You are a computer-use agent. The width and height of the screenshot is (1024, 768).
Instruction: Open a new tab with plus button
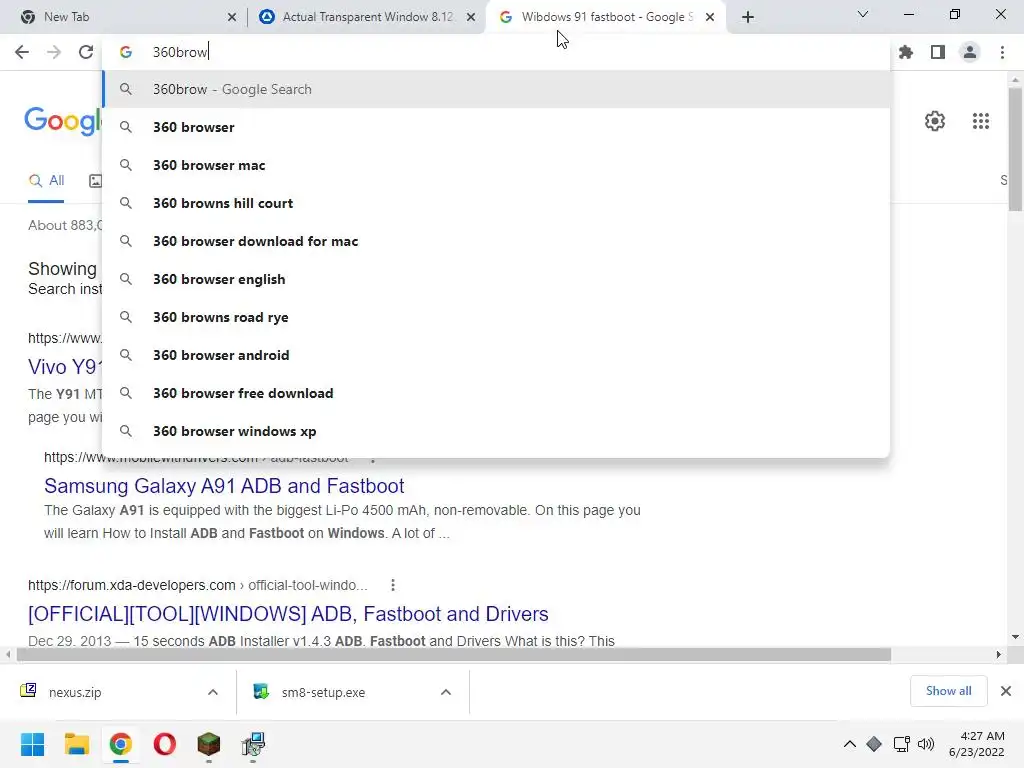click(748, 17)
